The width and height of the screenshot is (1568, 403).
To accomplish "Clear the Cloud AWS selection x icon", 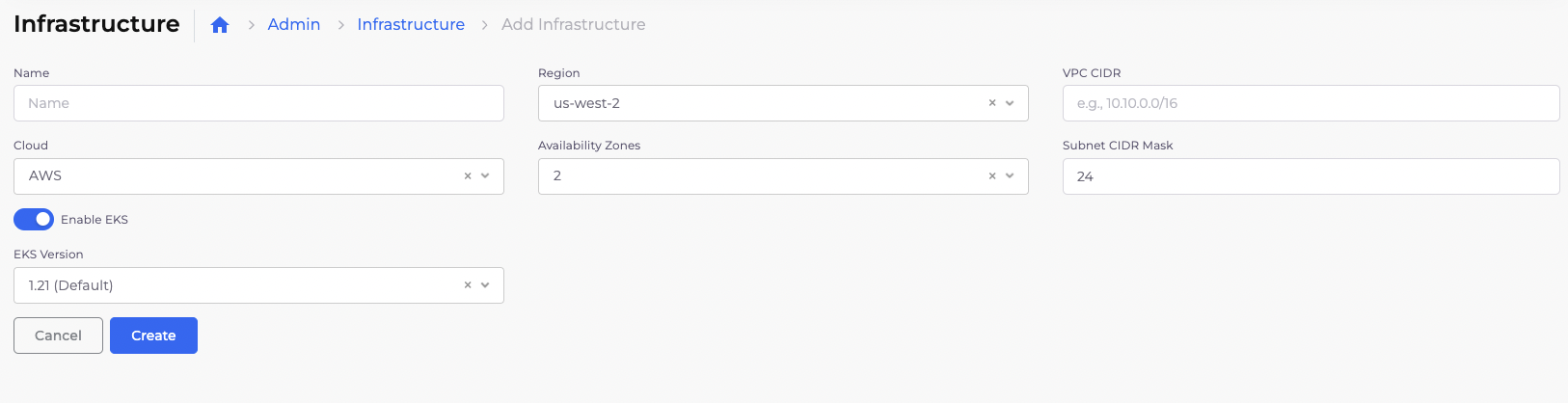I will click(468, 175).
